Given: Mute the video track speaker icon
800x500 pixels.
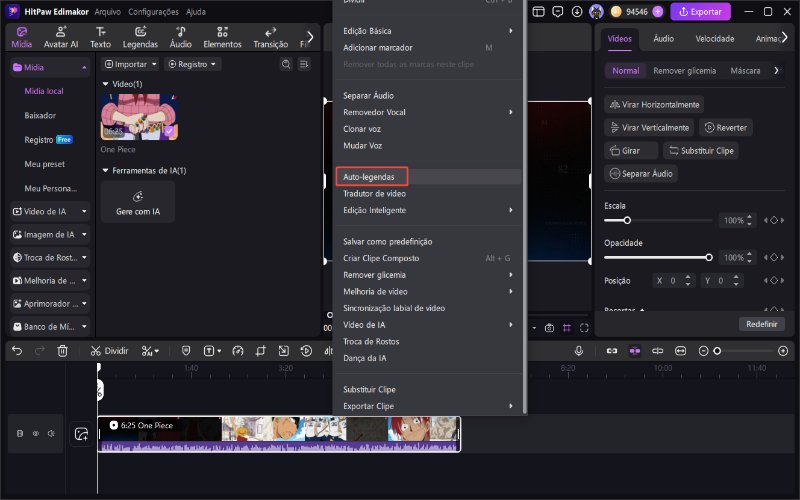Looking at the screenshot, I should [51, 433].
